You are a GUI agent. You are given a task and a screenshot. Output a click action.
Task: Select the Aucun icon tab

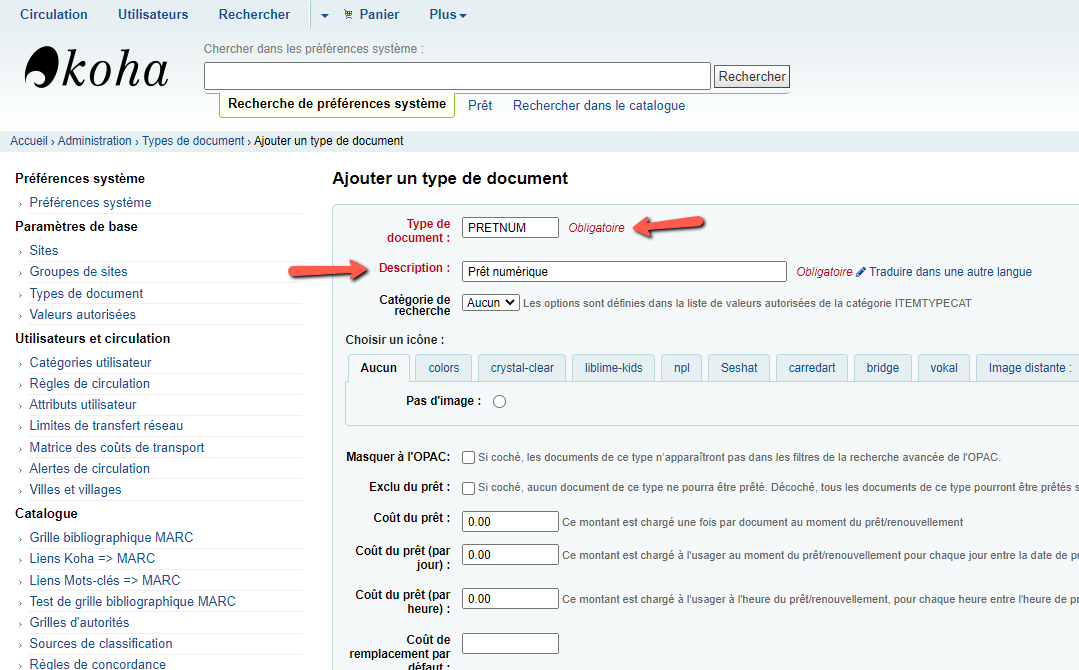pos(378,368)
